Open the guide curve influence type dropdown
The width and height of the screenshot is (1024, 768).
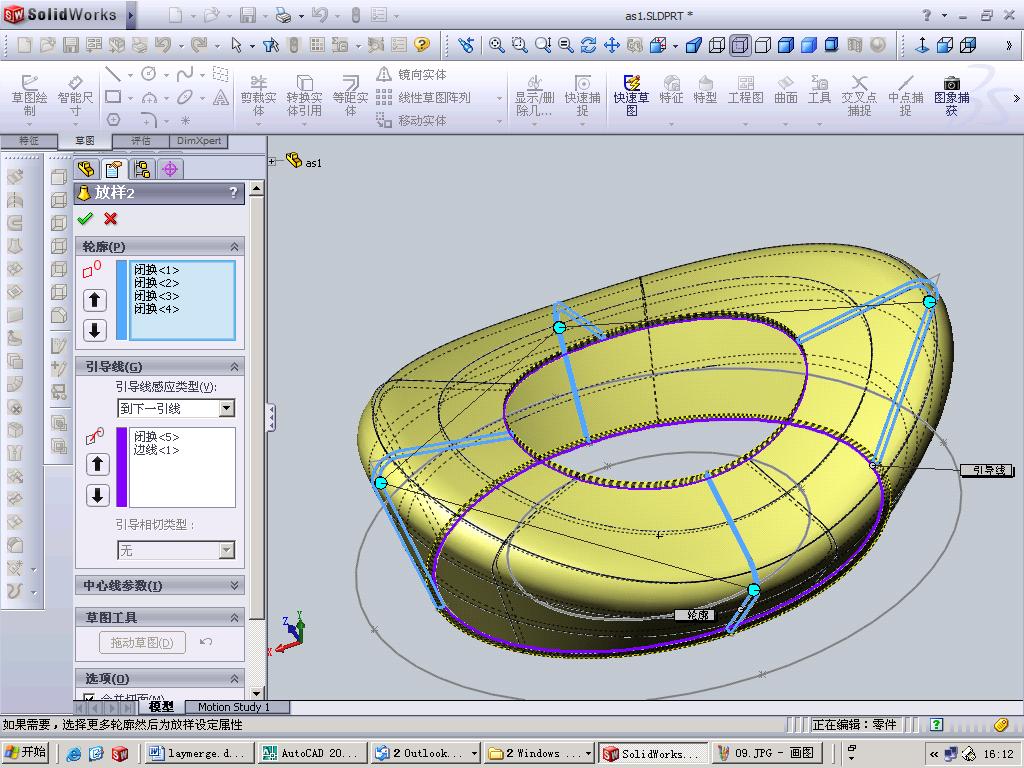[227, 408]
